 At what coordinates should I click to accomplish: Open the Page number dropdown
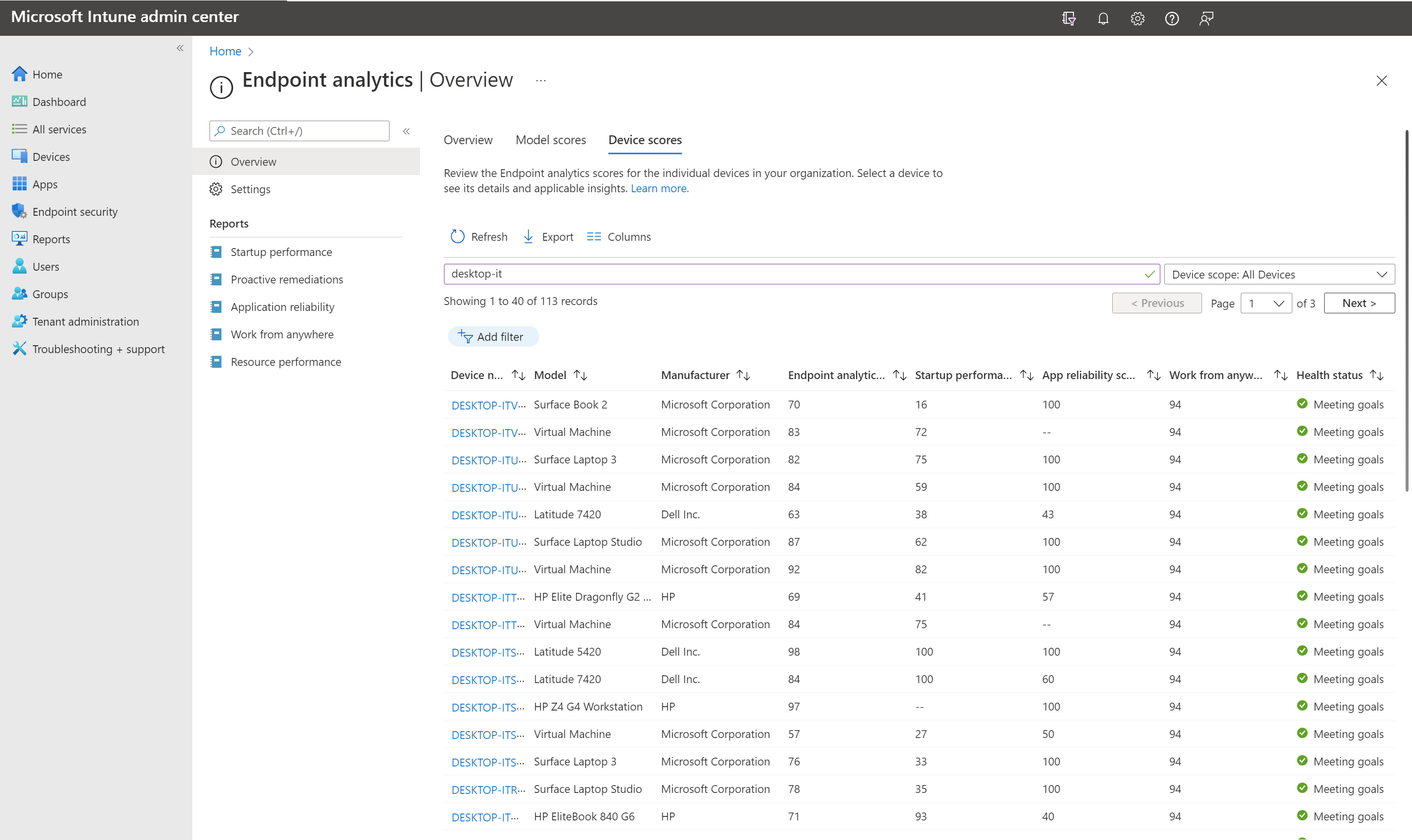pos(1266,304)
